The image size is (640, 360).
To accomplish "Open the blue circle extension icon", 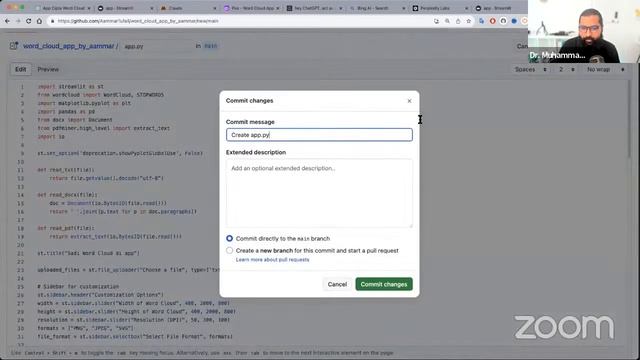I will [x=514, y=21].
